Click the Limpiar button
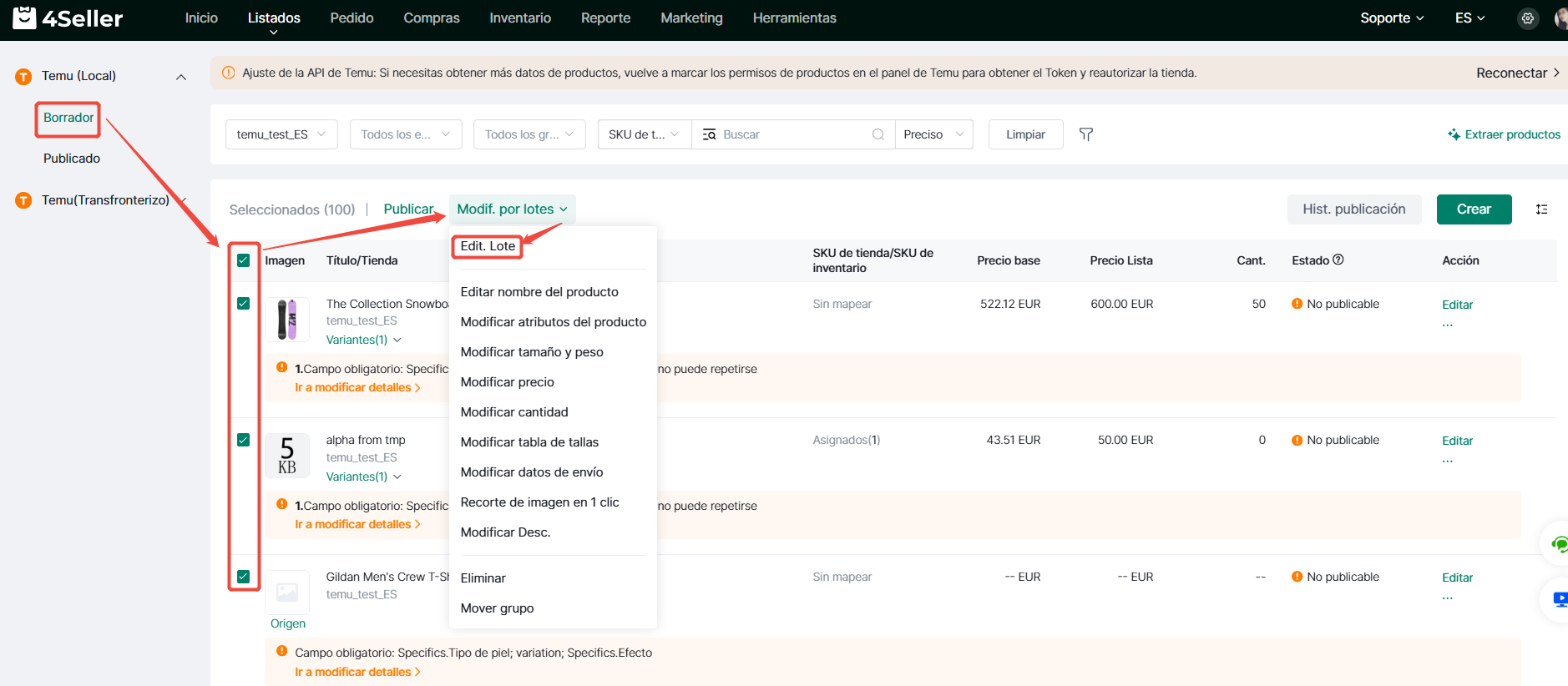The width and height of the screenshot is (1568, 686). pyautogui.click(x=1025, y=134)
